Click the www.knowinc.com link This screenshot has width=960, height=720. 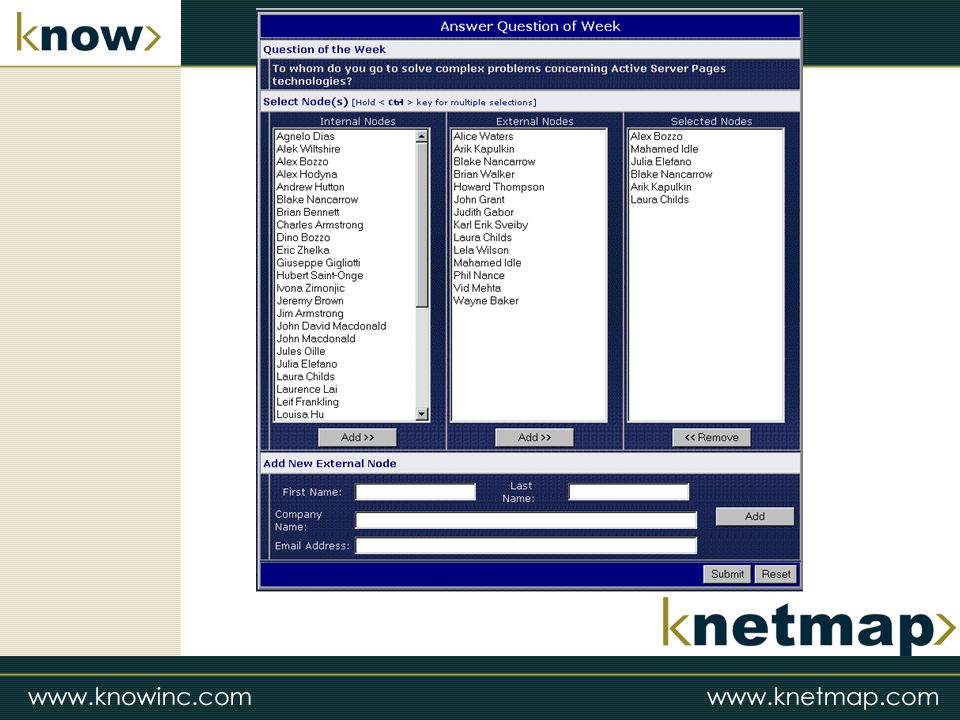pyautogui.click(x=140, y=697)
